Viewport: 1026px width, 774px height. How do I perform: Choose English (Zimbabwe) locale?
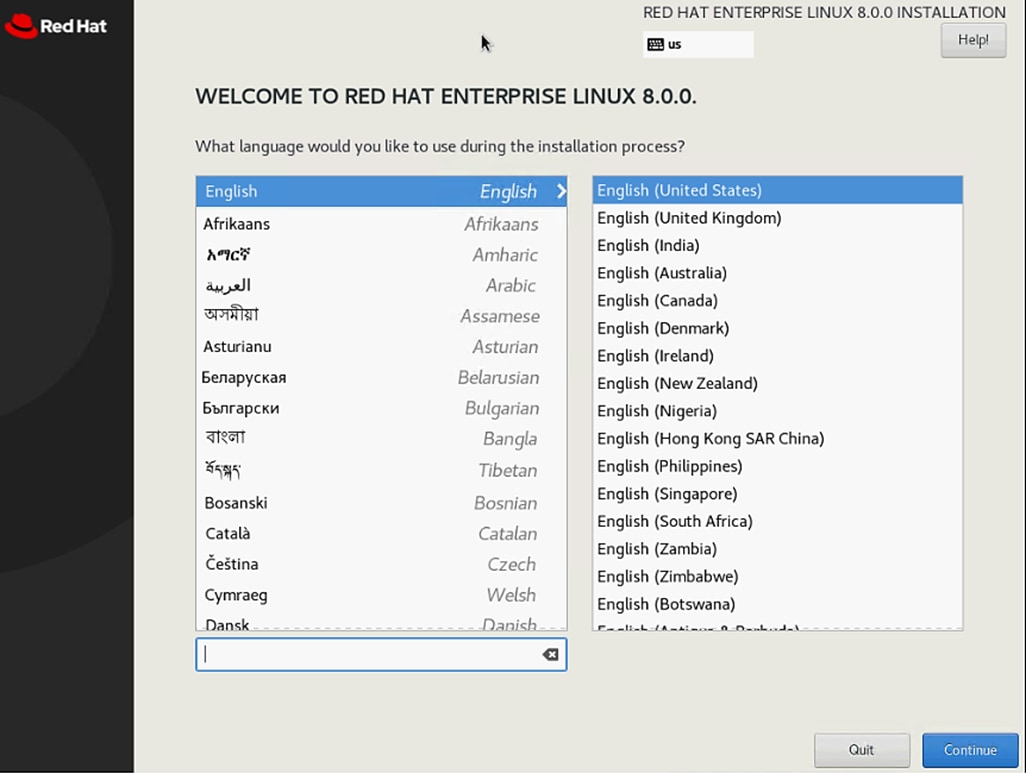click(777, 576)
